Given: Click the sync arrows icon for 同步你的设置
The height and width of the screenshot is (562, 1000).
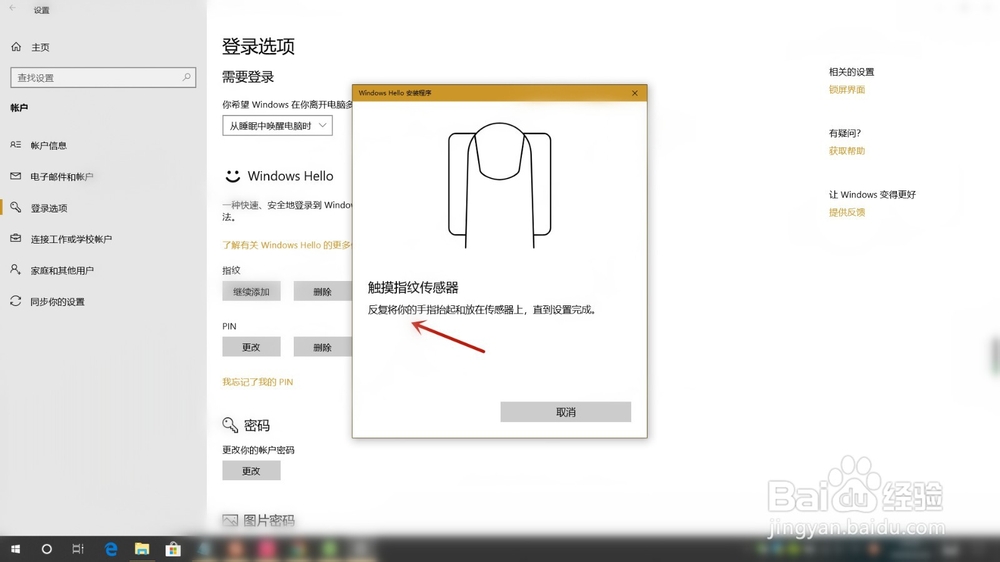Looking at the screenshot, I should click(15, 301).
